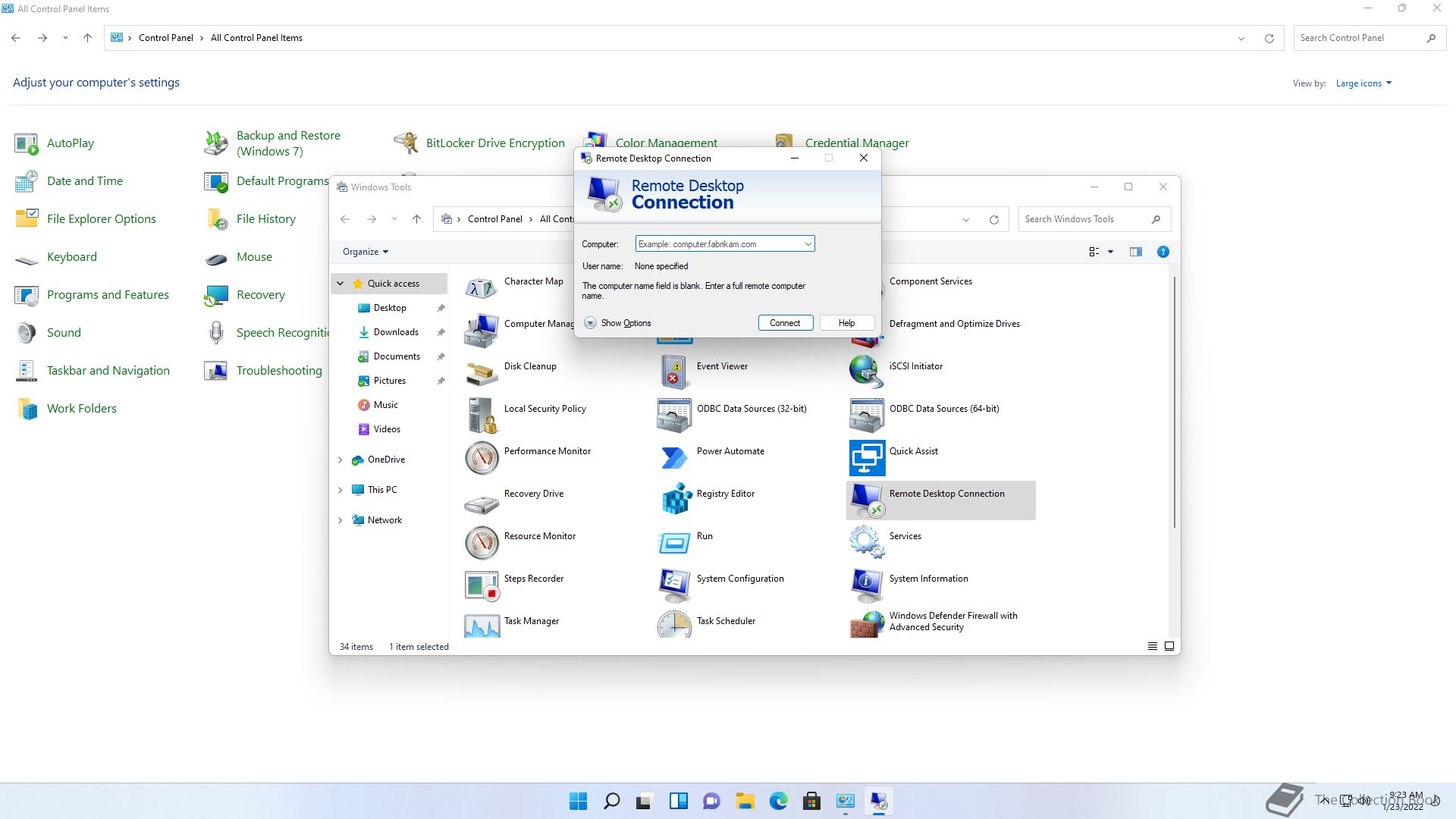This screenshot has height=819, width=1456.
Task: Open the Resource Monitor icon
Action: tap(482, 542)
